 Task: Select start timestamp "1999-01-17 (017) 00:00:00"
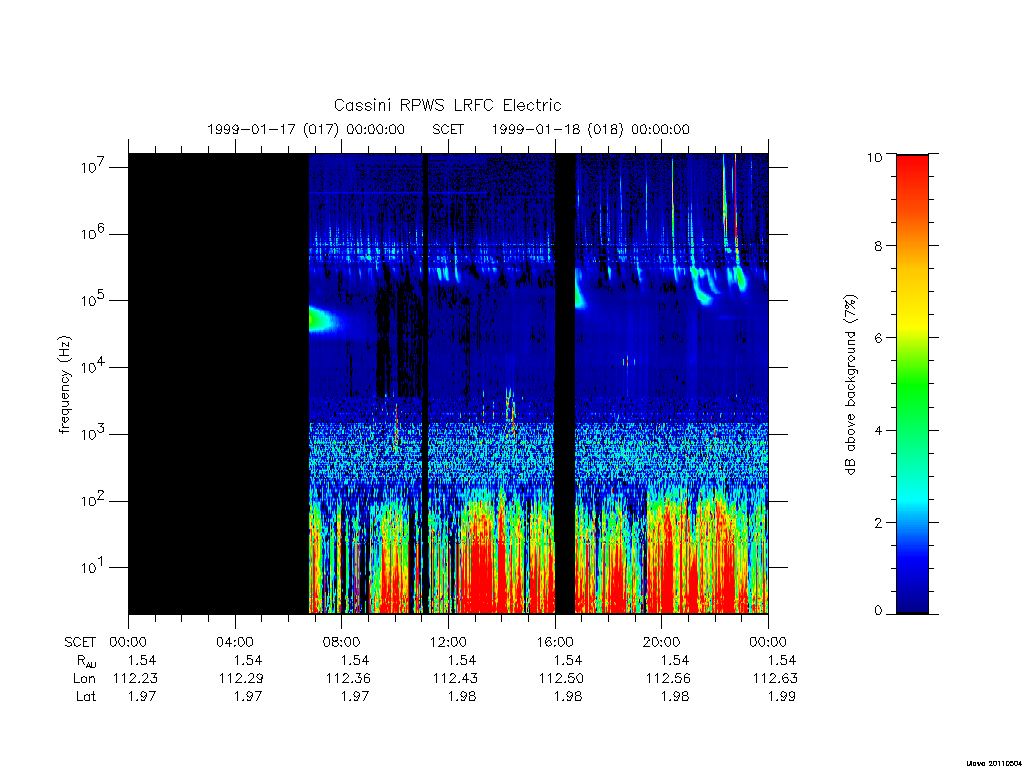(x=306, y=129)
